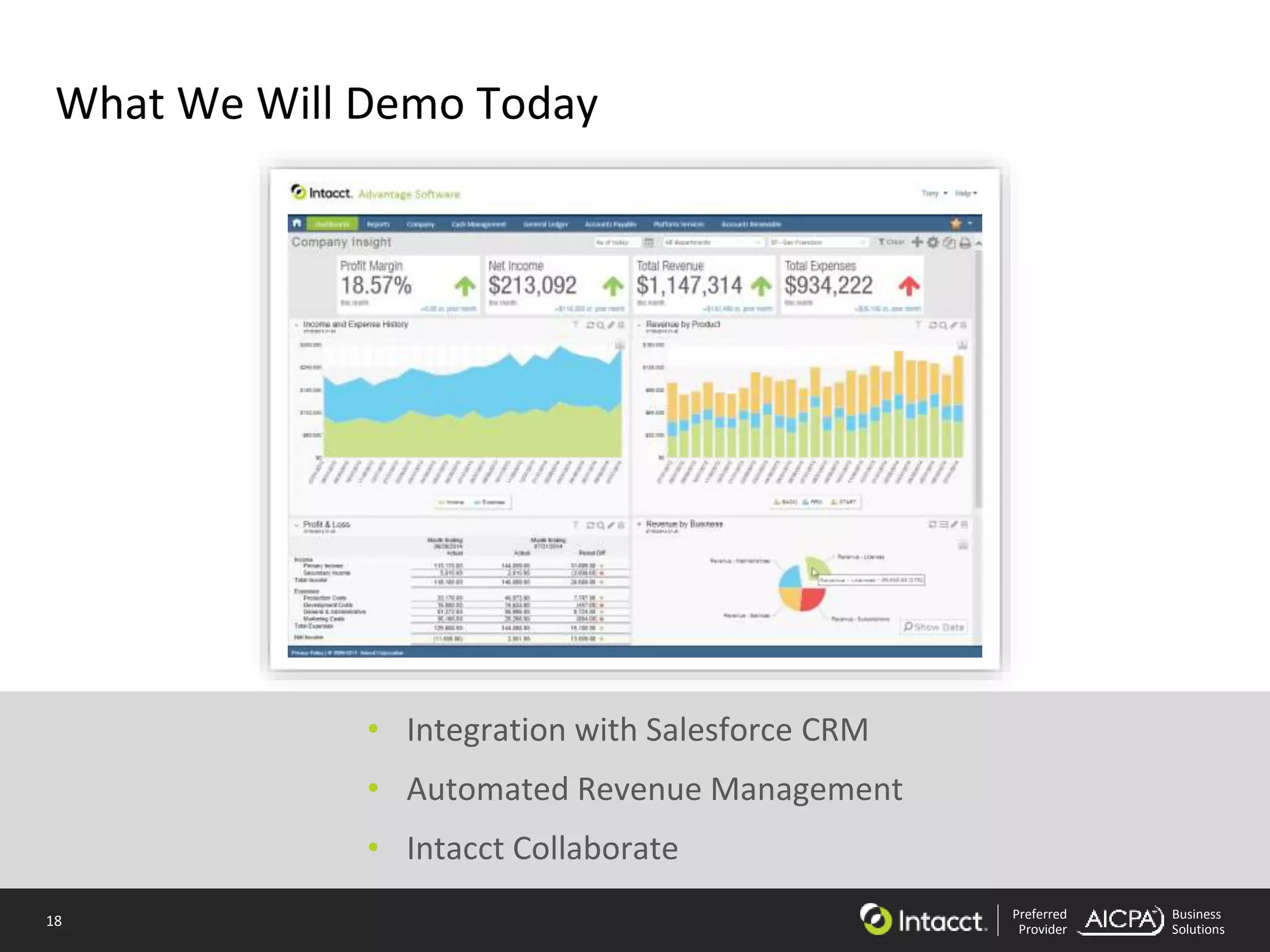Collapse the Revenue by Product panel
The width and height of the screenshot is (1270, 952).
(x=639, y=325)
